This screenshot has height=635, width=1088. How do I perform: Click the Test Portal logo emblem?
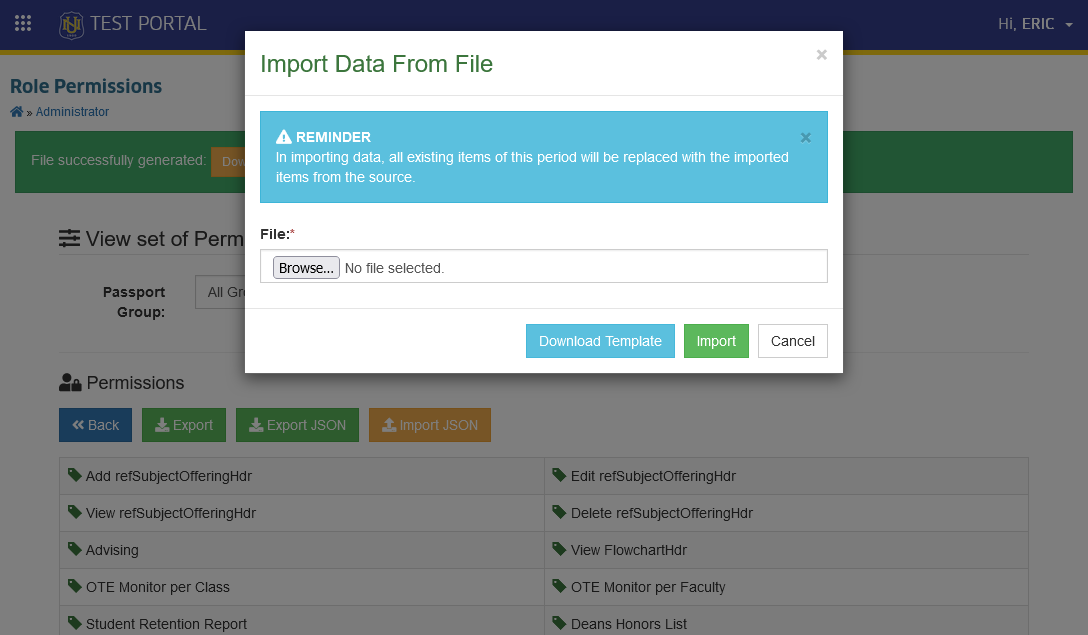tap(71, 25)
